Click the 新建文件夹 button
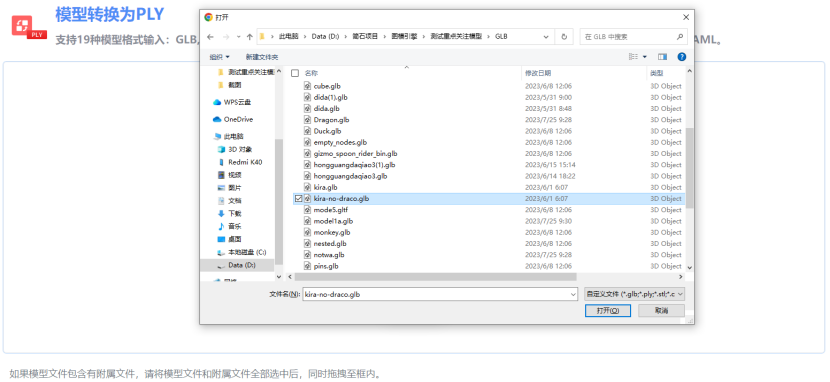This screenshot has height=382, width=830. click(x=262, y=57)
